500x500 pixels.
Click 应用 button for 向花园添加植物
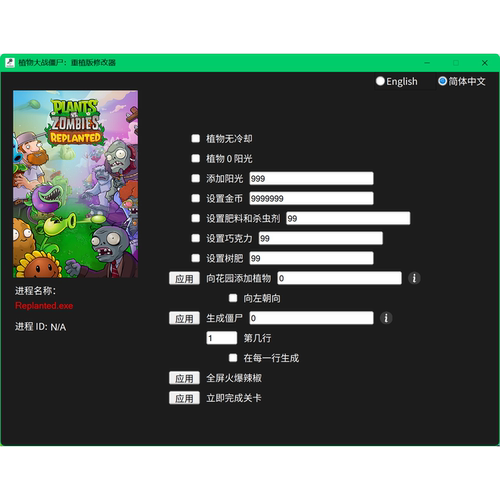point(184,278)
